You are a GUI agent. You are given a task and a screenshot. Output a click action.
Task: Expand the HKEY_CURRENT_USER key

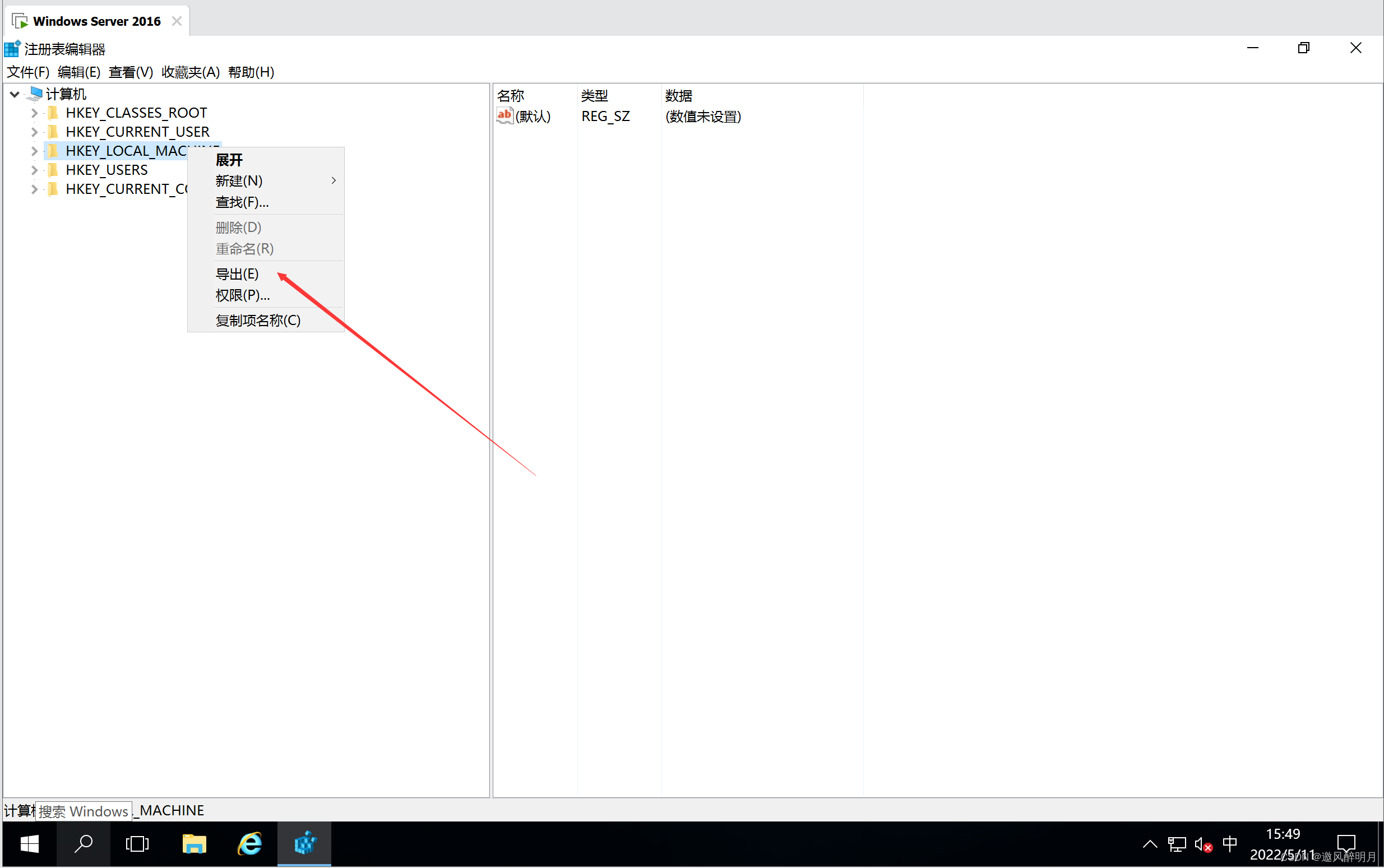(34, 132)
